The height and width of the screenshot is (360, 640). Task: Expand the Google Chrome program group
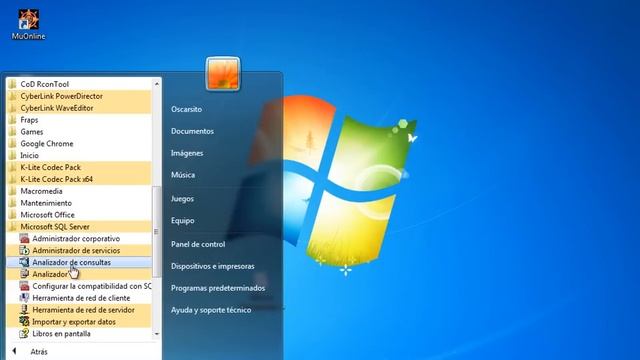(79, 143)
